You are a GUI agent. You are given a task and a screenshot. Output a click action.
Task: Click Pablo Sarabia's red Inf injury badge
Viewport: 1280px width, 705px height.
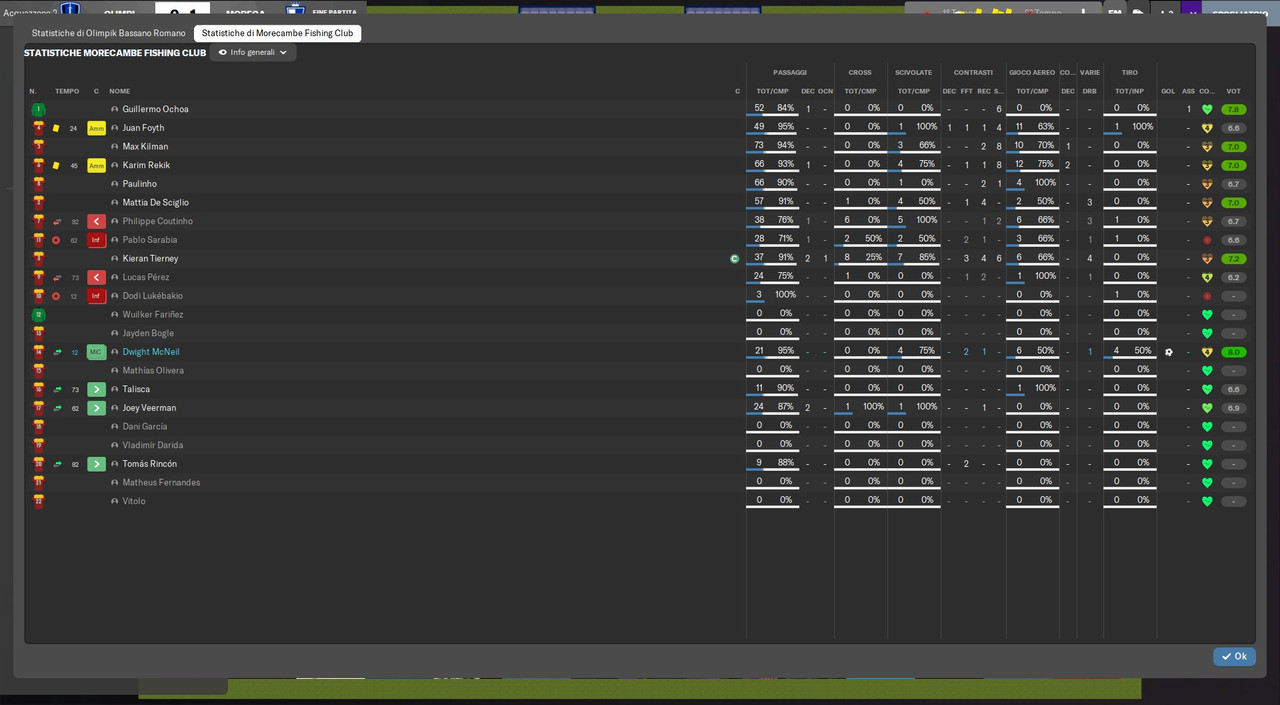coord(96,240)
